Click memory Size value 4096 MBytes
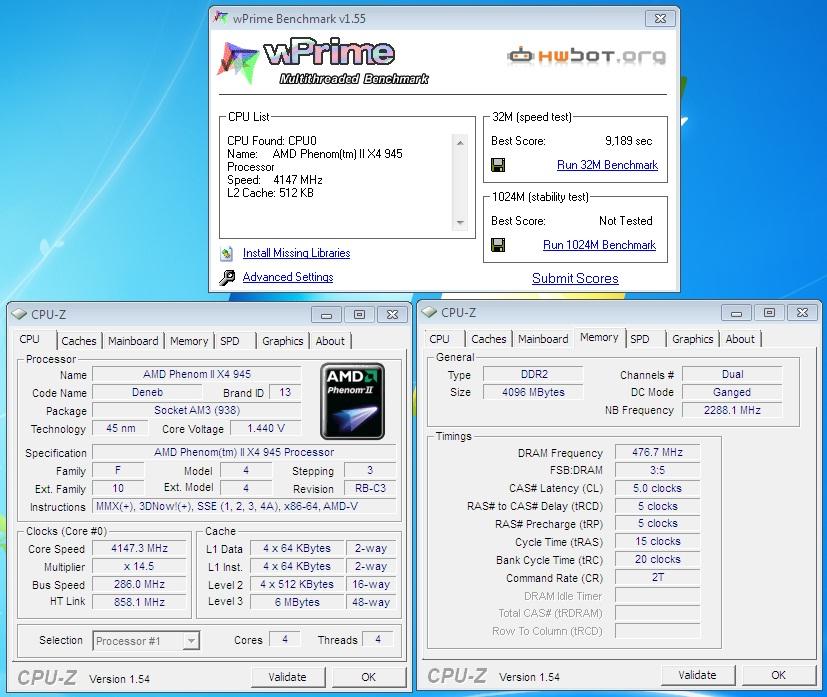Screen dimensions: 827x697 click(x=534, y=392)
